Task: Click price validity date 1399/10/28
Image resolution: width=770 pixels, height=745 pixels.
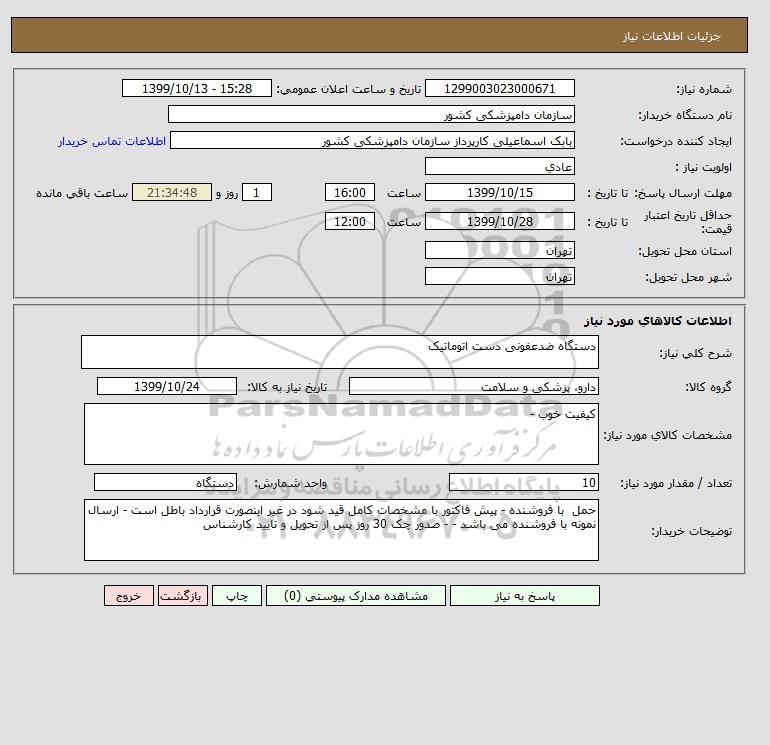Action: pos(499,221)
